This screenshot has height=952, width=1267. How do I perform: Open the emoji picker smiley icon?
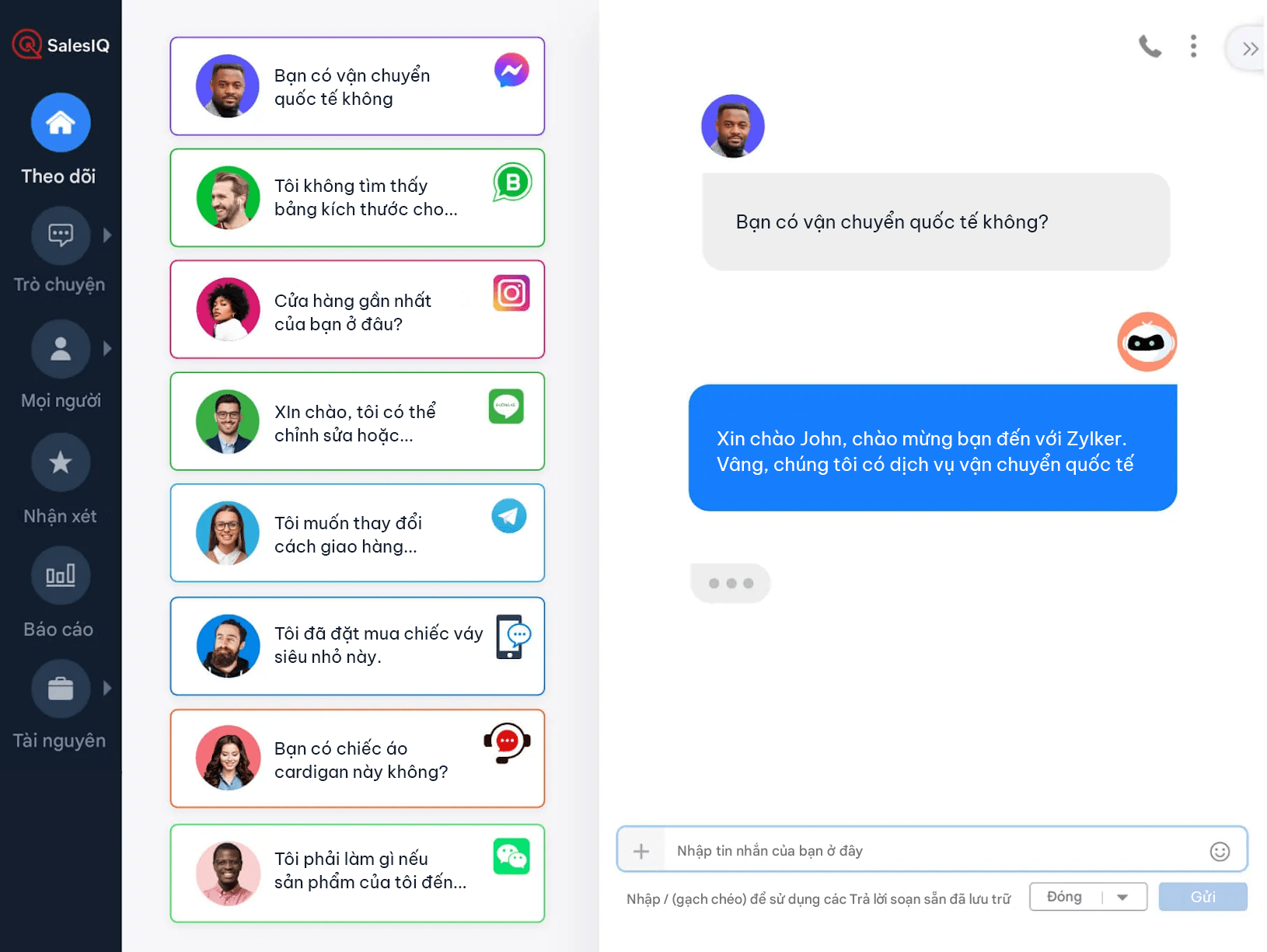click(1220, 852)
